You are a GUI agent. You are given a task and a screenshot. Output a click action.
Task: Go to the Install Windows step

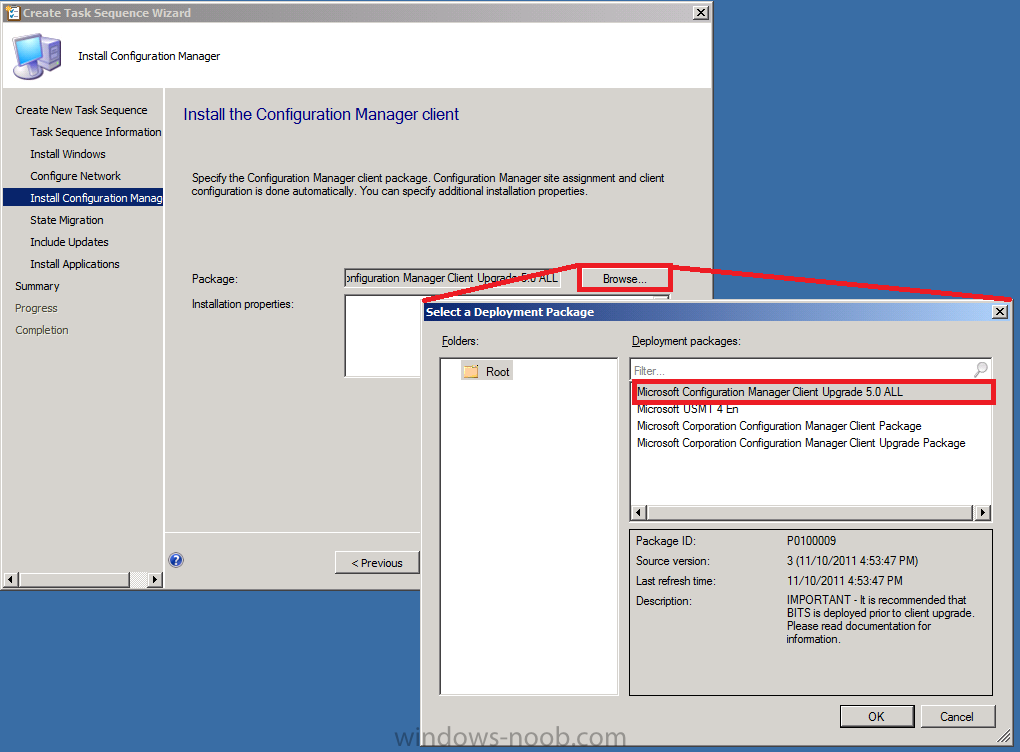tap(68, 154)
